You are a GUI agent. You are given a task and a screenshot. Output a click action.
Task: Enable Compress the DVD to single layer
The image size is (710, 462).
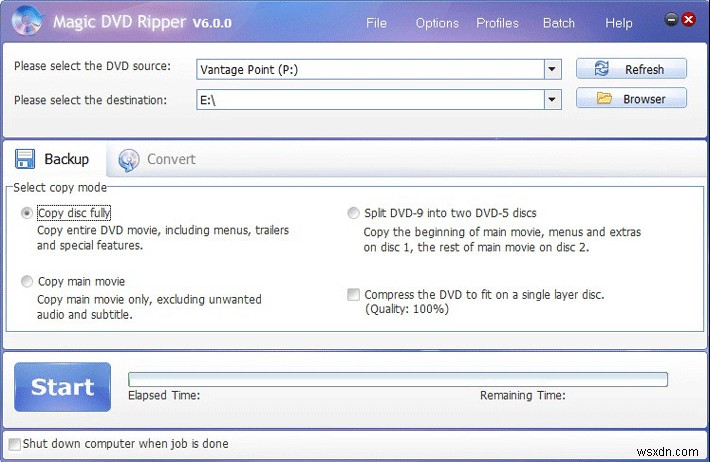coord(353,294)
